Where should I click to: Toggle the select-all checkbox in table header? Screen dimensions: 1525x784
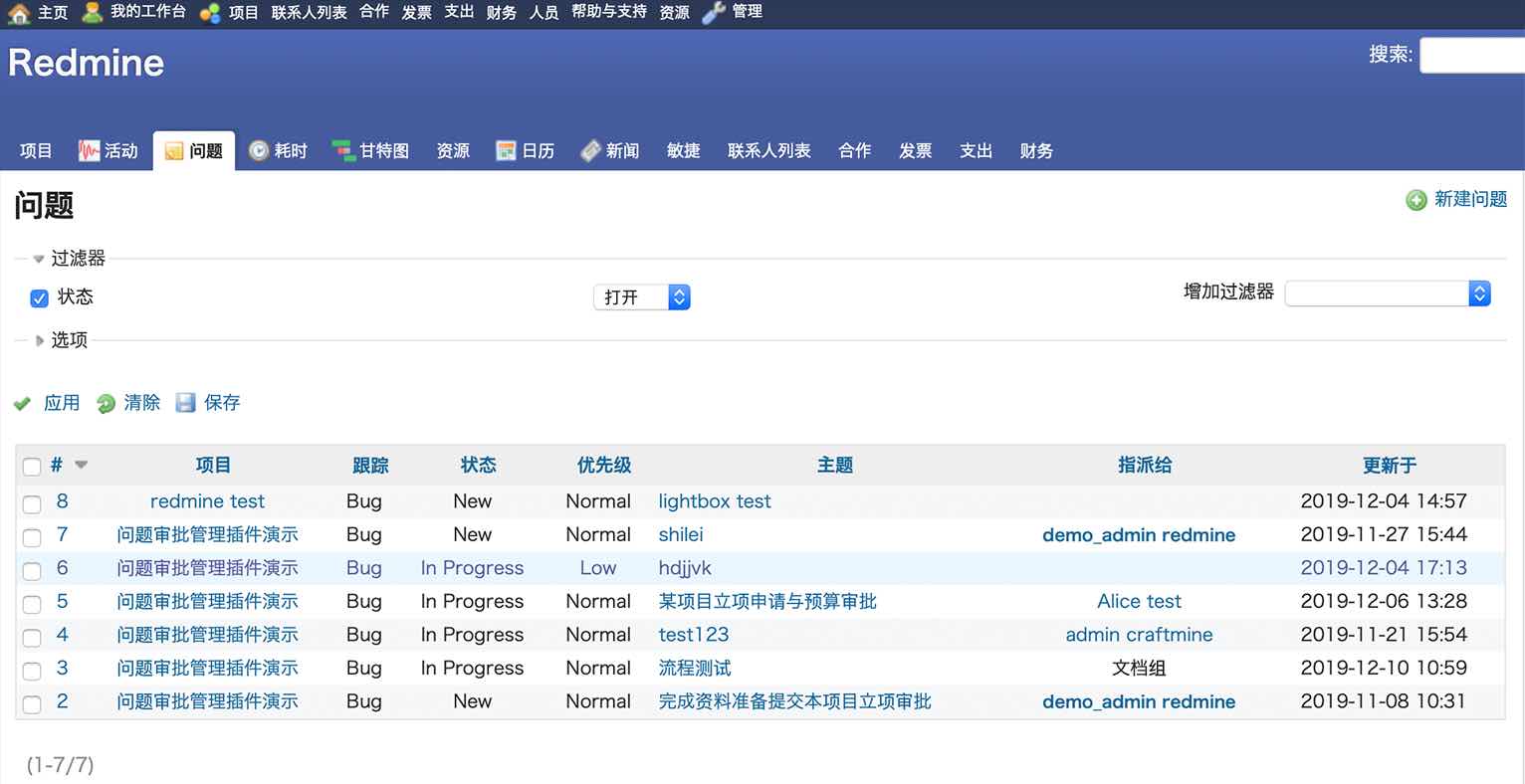[32, 467]
